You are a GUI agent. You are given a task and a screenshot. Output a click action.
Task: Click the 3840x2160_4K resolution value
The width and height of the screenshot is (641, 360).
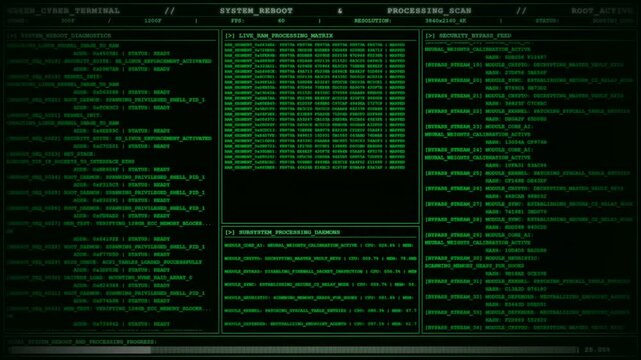click(x=445, y=20)
